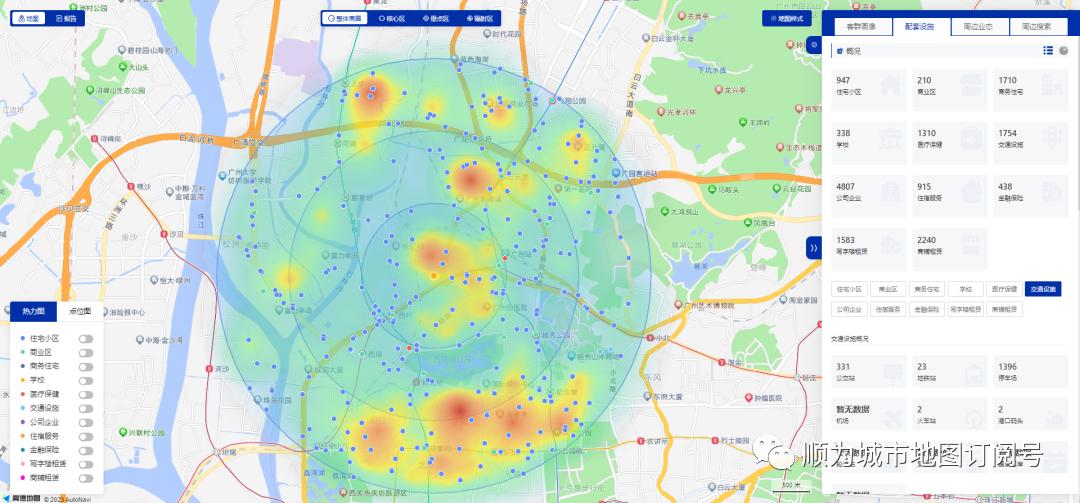1080x503 pixels.
Task: Toggle the 住宅小区 layer switch
Action: pos(85,339)
